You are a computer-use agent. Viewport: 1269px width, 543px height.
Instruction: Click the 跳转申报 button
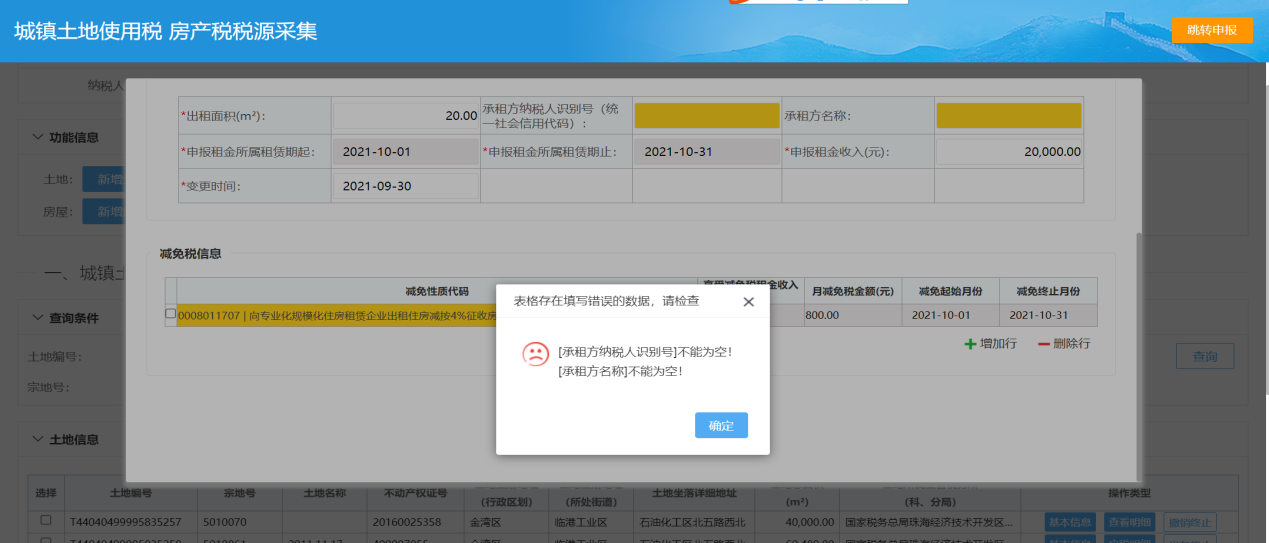click(x=1211, y=30)
